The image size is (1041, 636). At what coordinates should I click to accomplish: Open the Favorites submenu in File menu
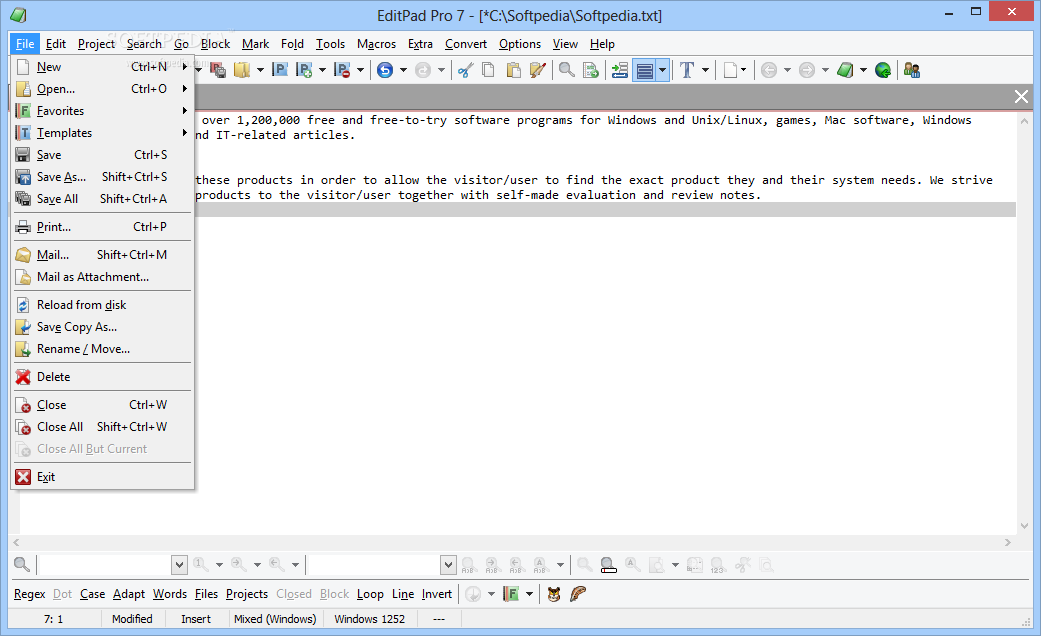[102, 111]
